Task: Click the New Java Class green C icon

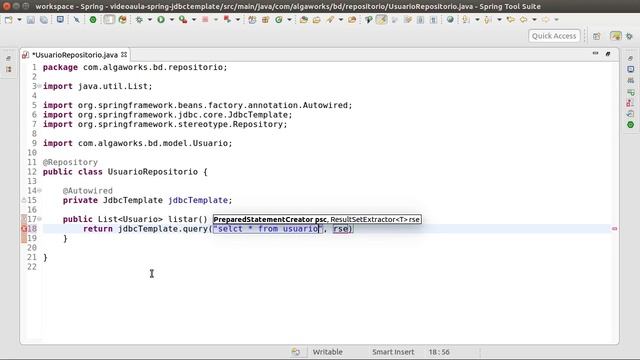Action: click(x=279, y=20)
